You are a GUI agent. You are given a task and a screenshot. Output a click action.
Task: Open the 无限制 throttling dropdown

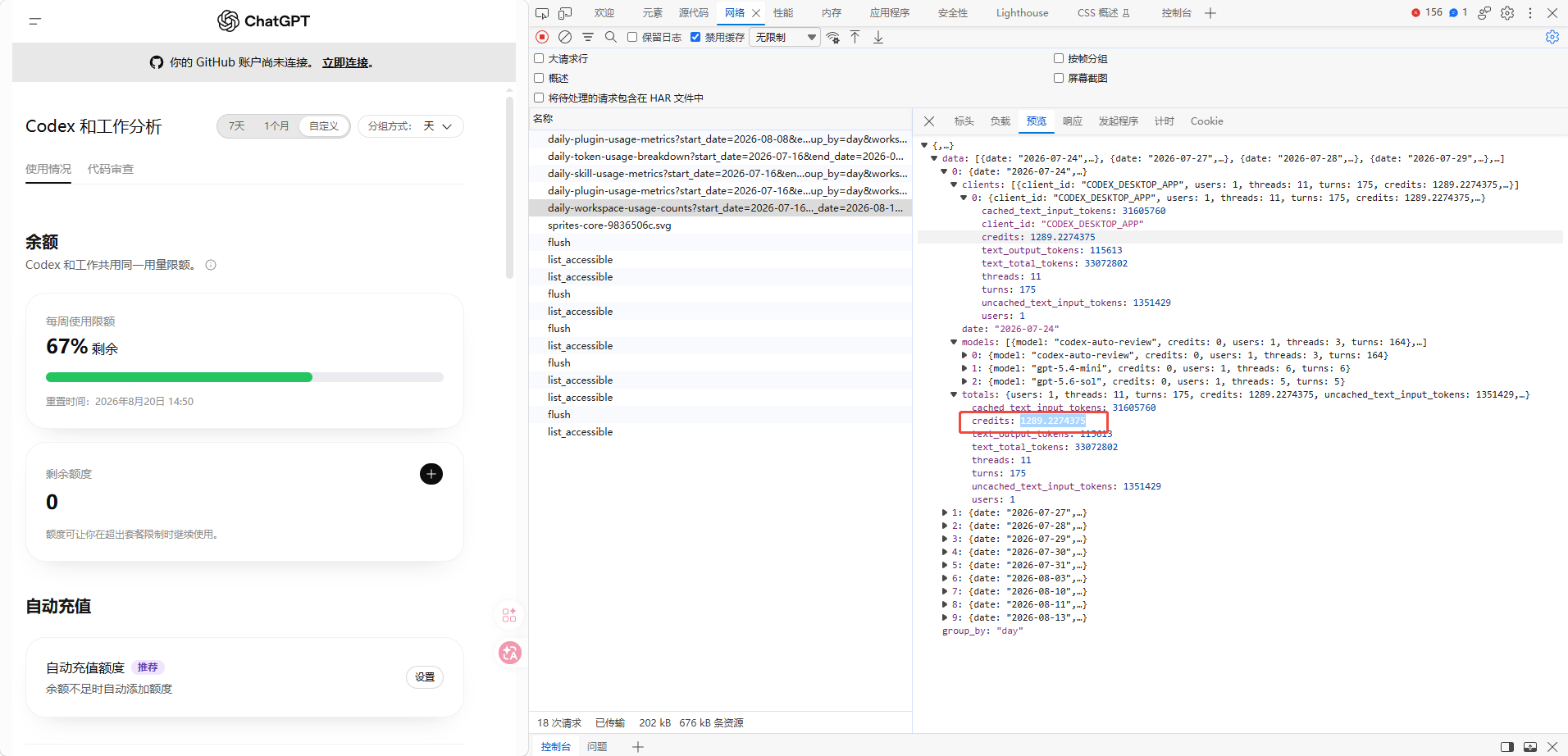point(785,37)
